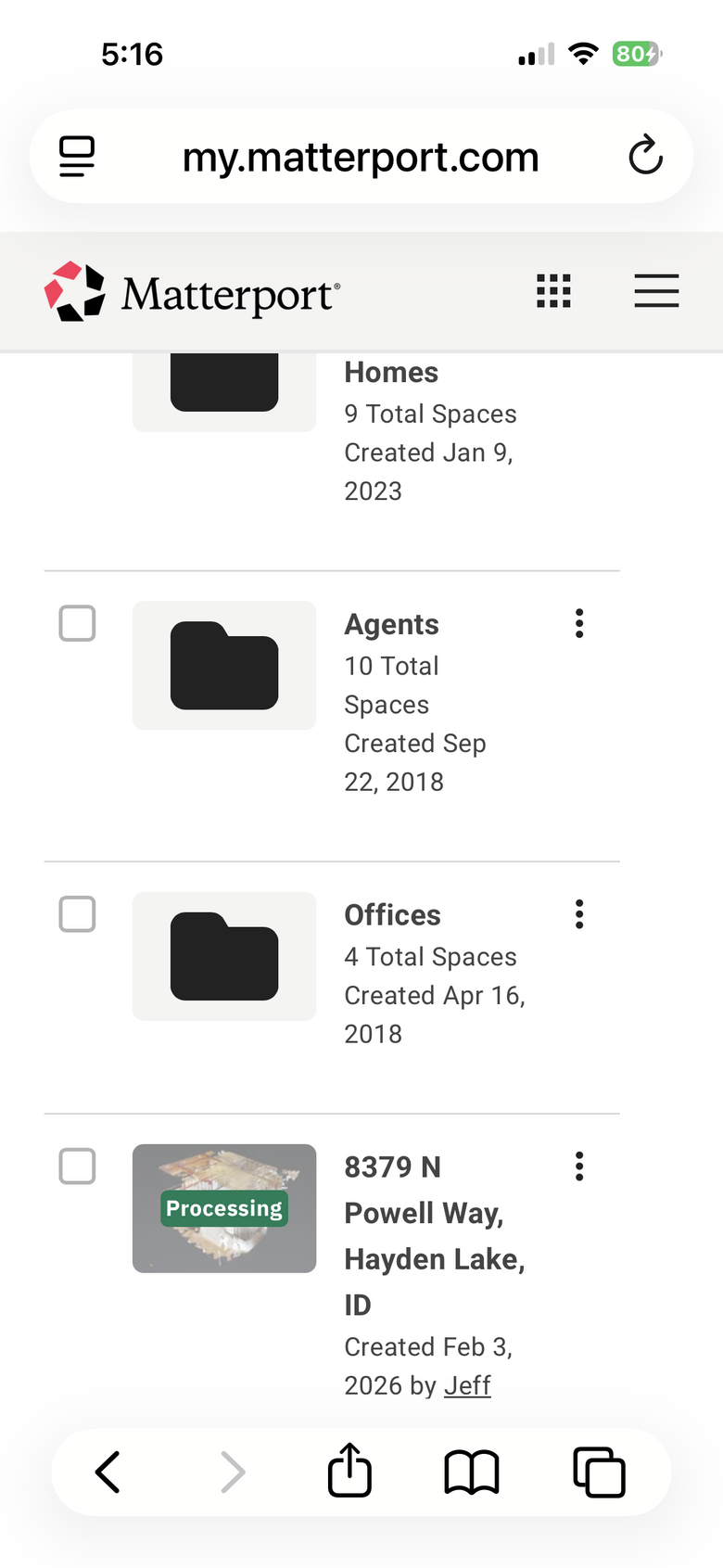The width and height of the screenshot is (723, 1568).
Task: Reload the page in Safari
Action: tap(645, 156)
